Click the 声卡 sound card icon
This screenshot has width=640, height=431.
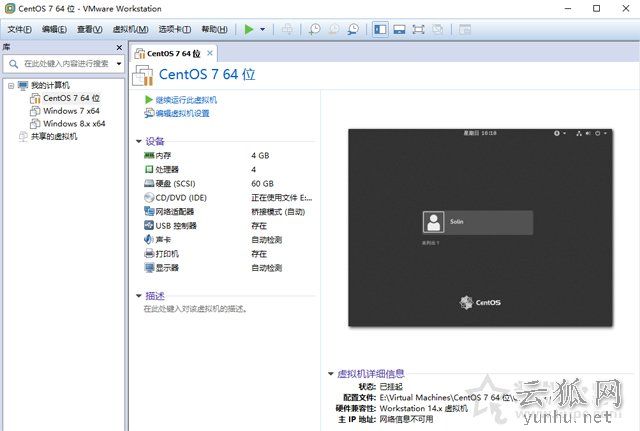click(149, 240)
